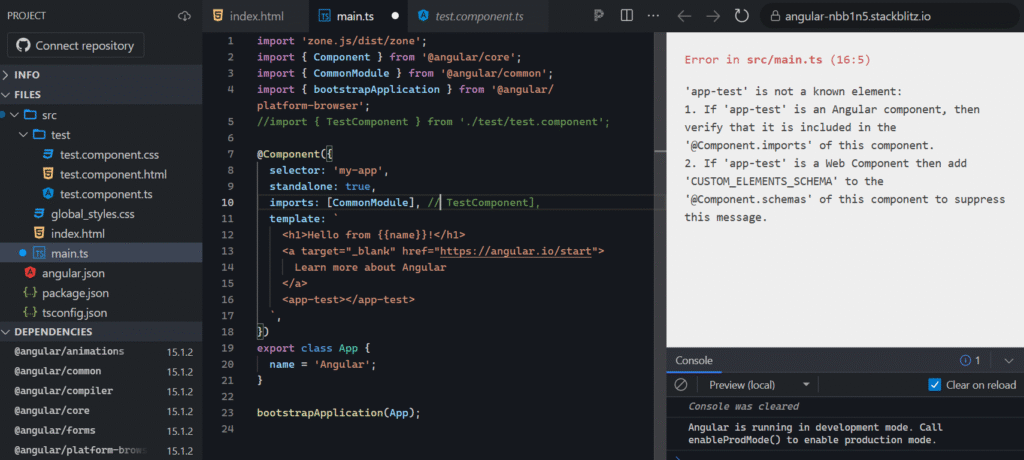Click the Angular icon next to test.component.ts in the file tree
This screenshot has height=460, width=1024.
[48, 194]
